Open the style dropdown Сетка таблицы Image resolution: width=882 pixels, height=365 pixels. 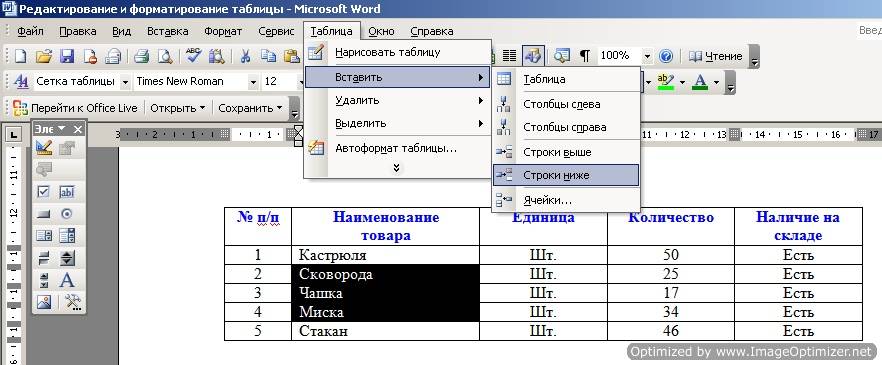tap(125, 82)
